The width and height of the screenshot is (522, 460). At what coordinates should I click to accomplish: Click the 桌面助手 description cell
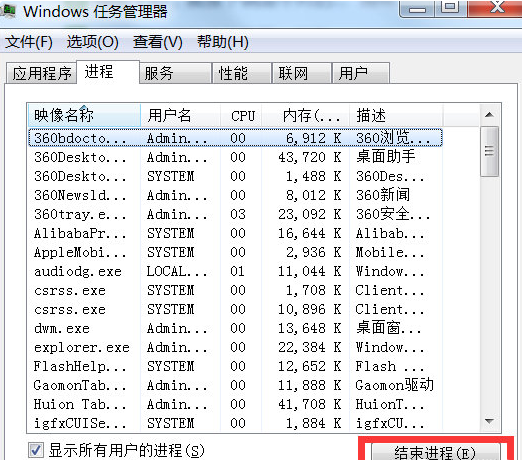pos(386,156)
